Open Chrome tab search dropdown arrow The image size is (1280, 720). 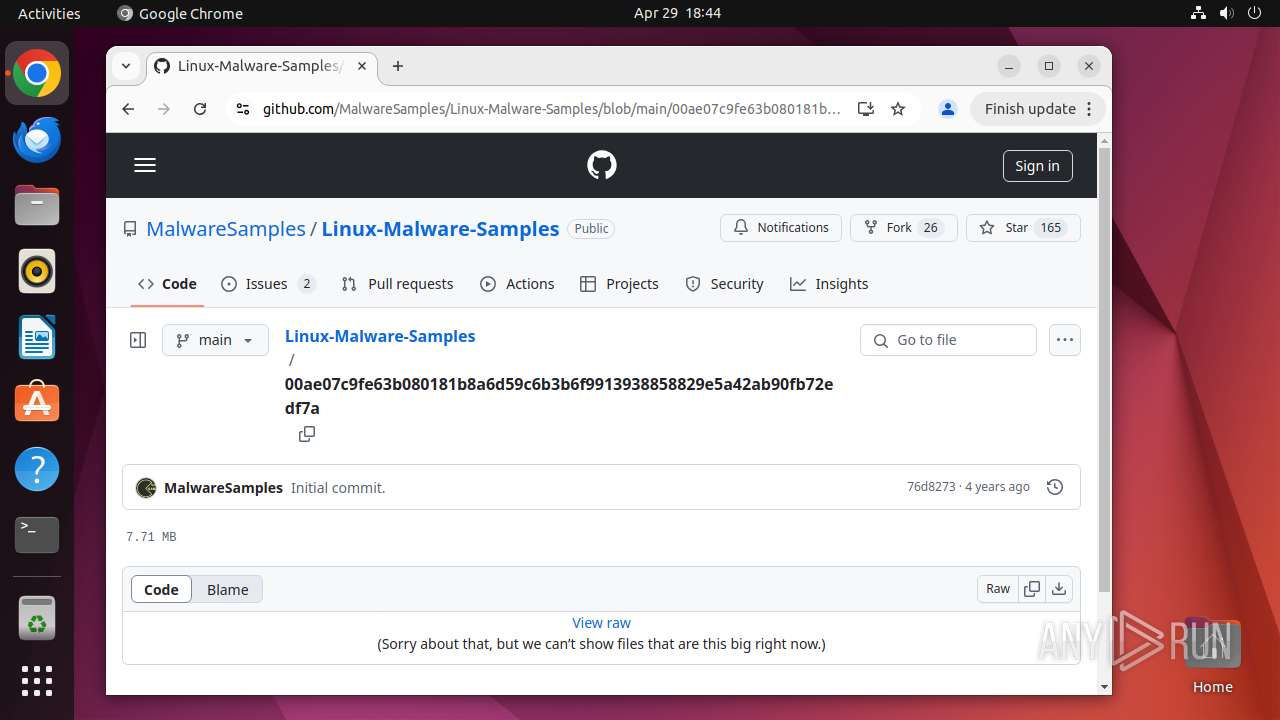click(126, 66)
